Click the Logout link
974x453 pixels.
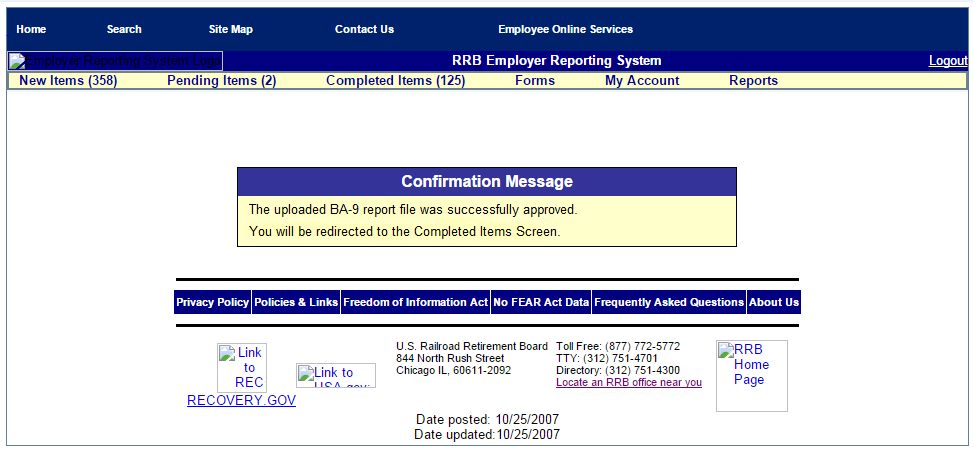(x=947, y=61)
